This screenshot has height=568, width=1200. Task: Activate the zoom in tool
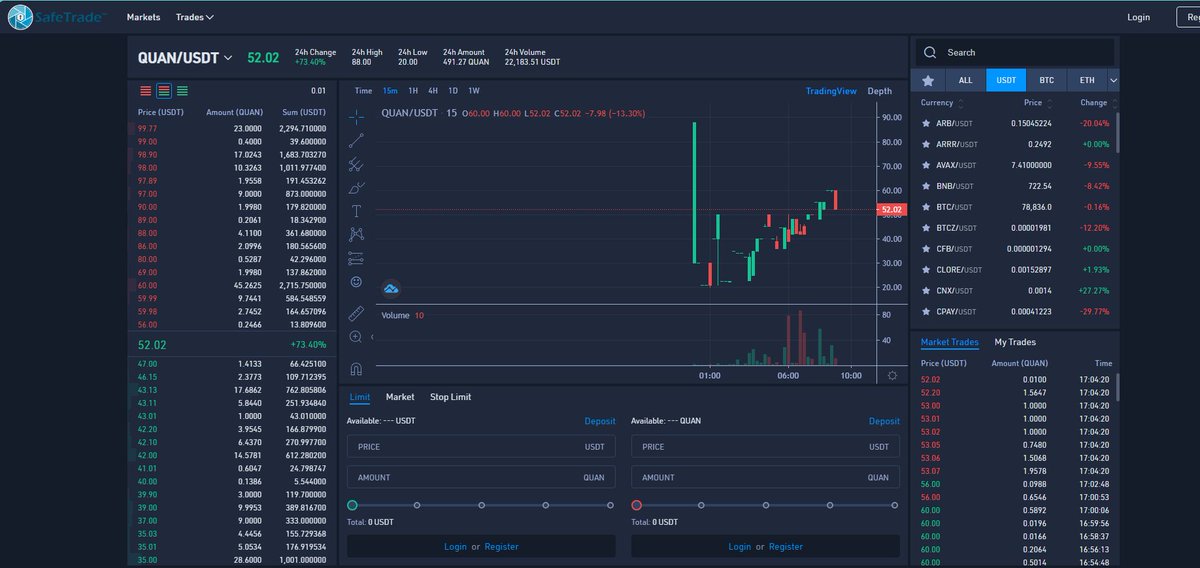357,338
